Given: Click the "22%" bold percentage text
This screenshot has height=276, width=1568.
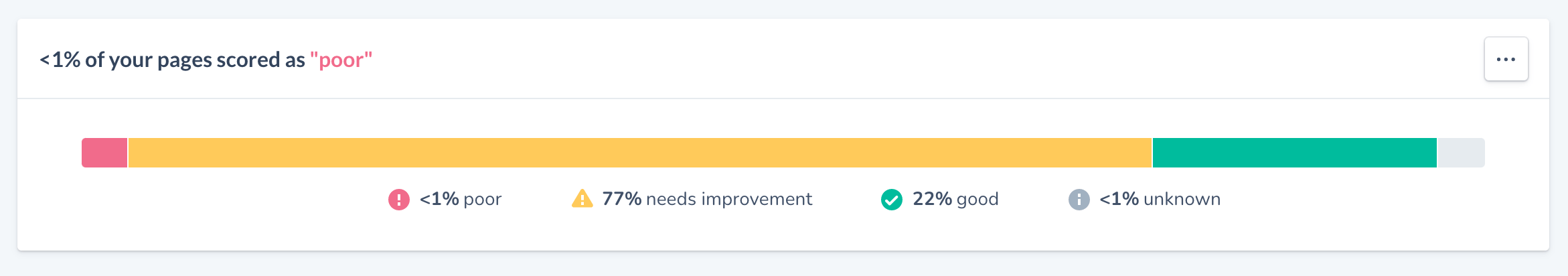Looking at the screenshot, I should (932, 199).
